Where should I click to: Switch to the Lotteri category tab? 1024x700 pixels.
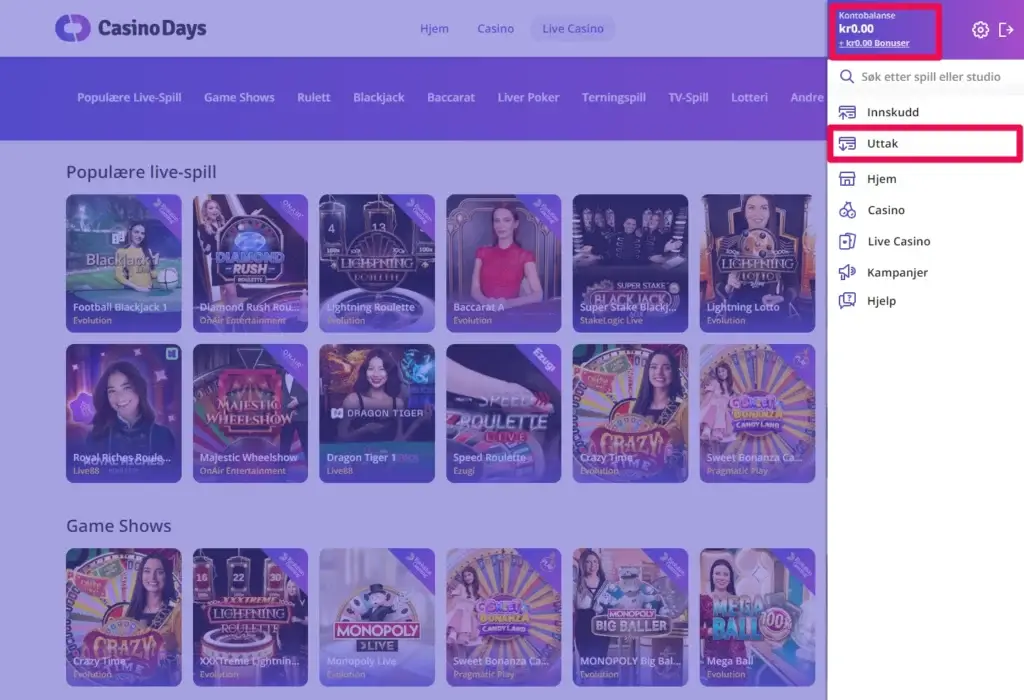(749, 97)
